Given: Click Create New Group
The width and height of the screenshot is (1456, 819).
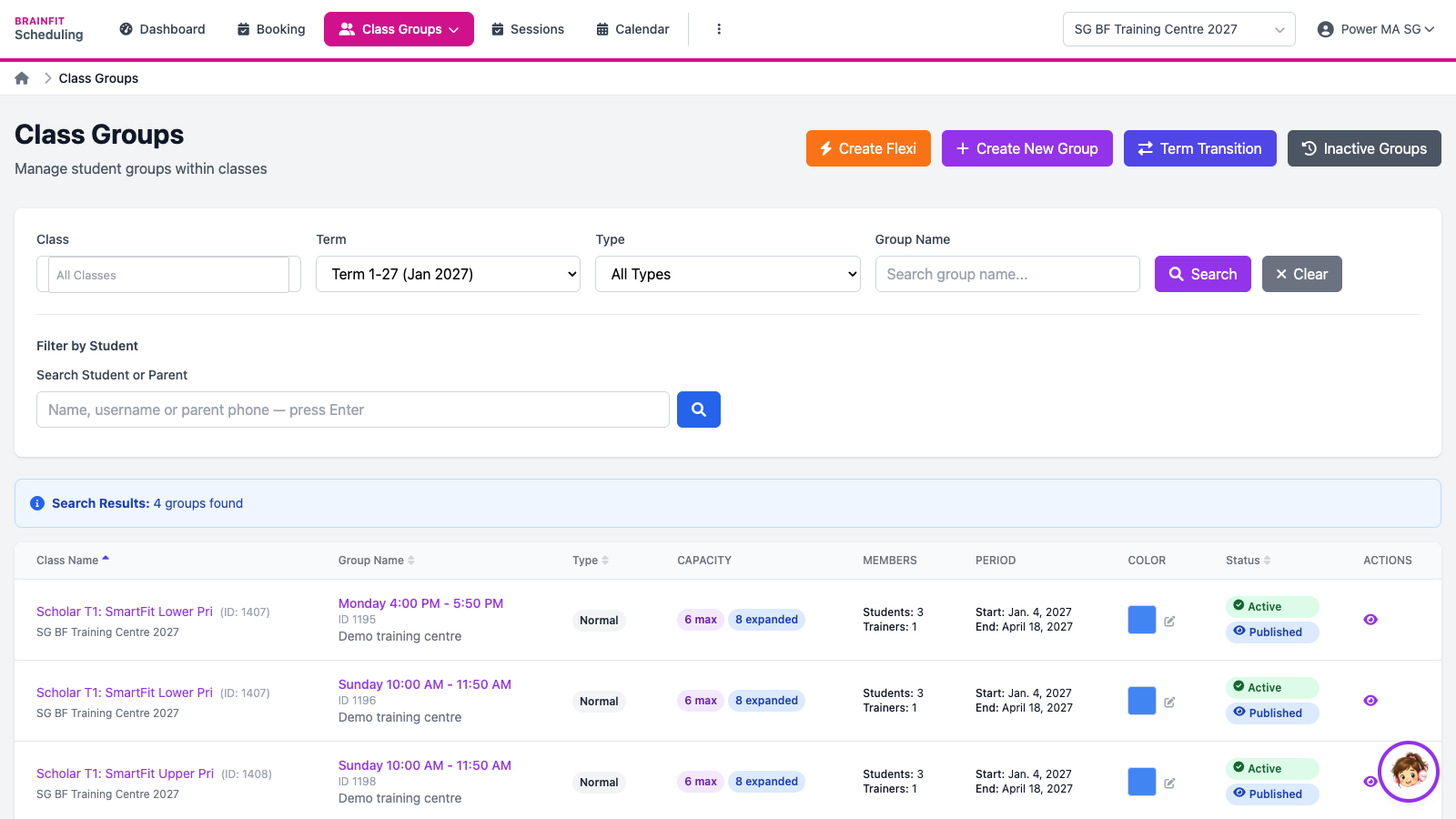Looking at the screenshot, I should click(x=1027, y=148).
